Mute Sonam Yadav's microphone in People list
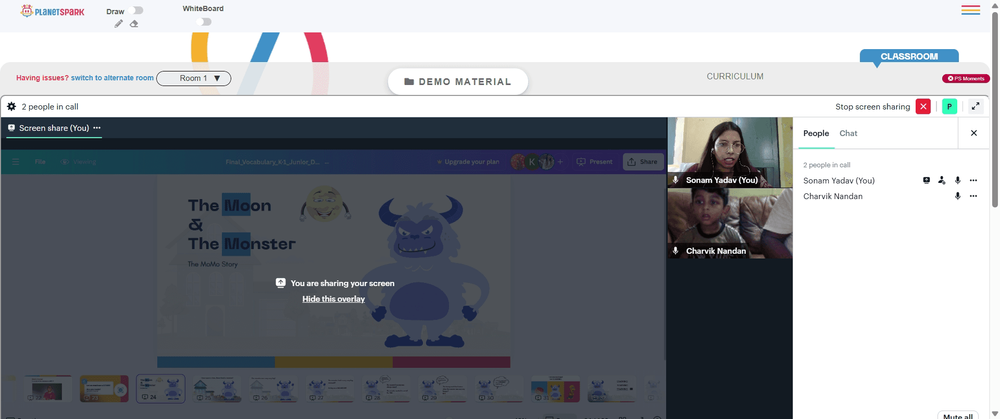The image size is (1000, 419). coord(957,180)
